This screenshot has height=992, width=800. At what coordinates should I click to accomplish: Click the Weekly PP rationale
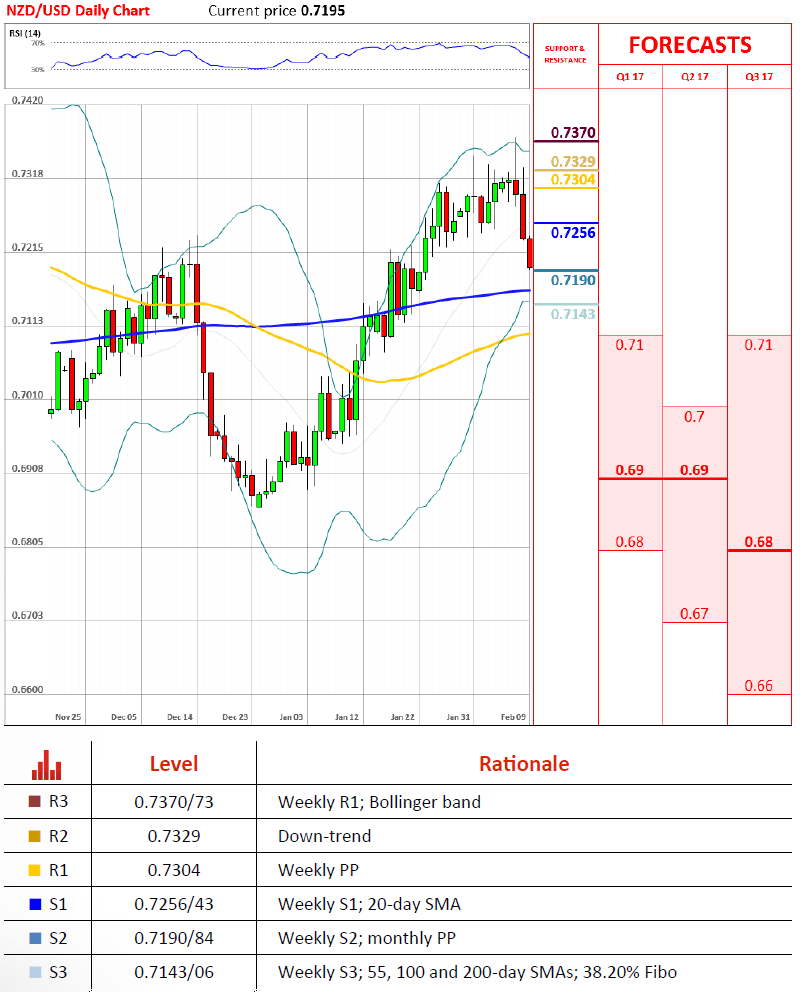pos(318,871)
